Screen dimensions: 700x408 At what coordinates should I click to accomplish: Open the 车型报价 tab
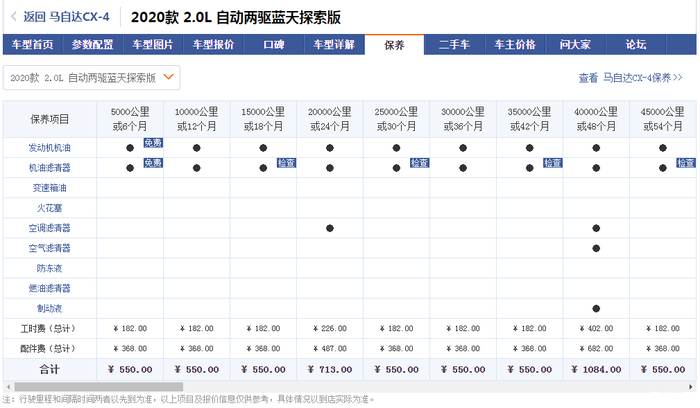click(x=213, y=45)
